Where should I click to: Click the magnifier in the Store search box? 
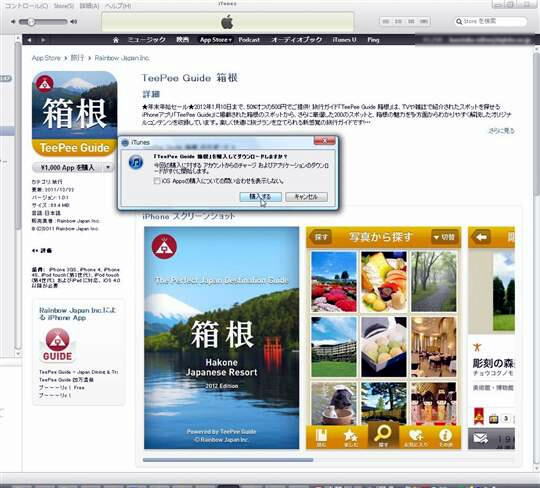click(459, 21)
